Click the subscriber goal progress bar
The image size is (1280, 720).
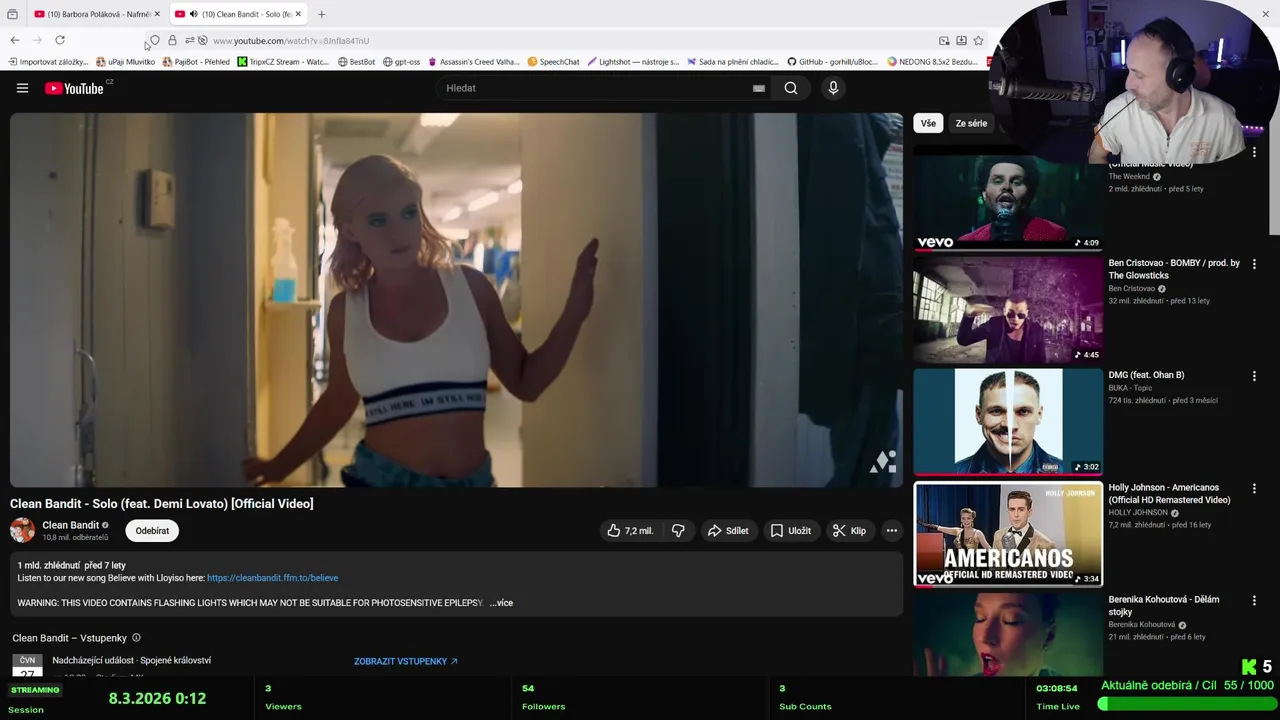pyautogui.click(x=1185, y=704)
